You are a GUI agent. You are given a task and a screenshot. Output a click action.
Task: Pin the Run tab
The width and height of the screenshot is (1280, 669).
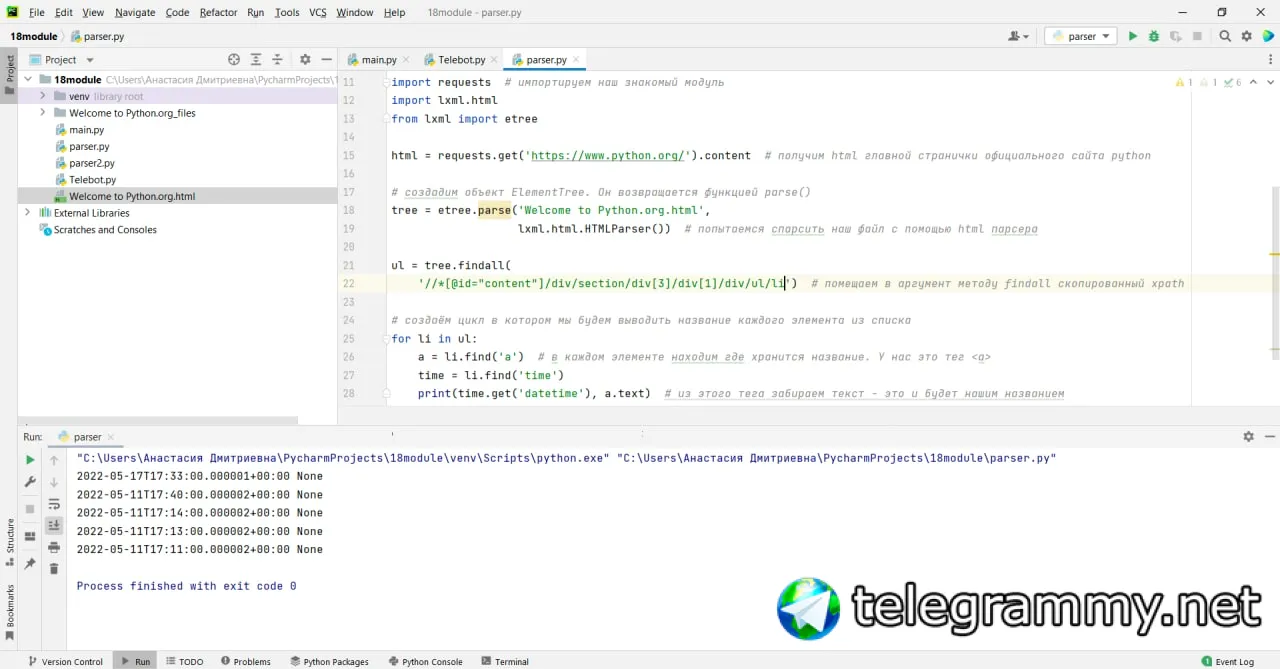30,563
